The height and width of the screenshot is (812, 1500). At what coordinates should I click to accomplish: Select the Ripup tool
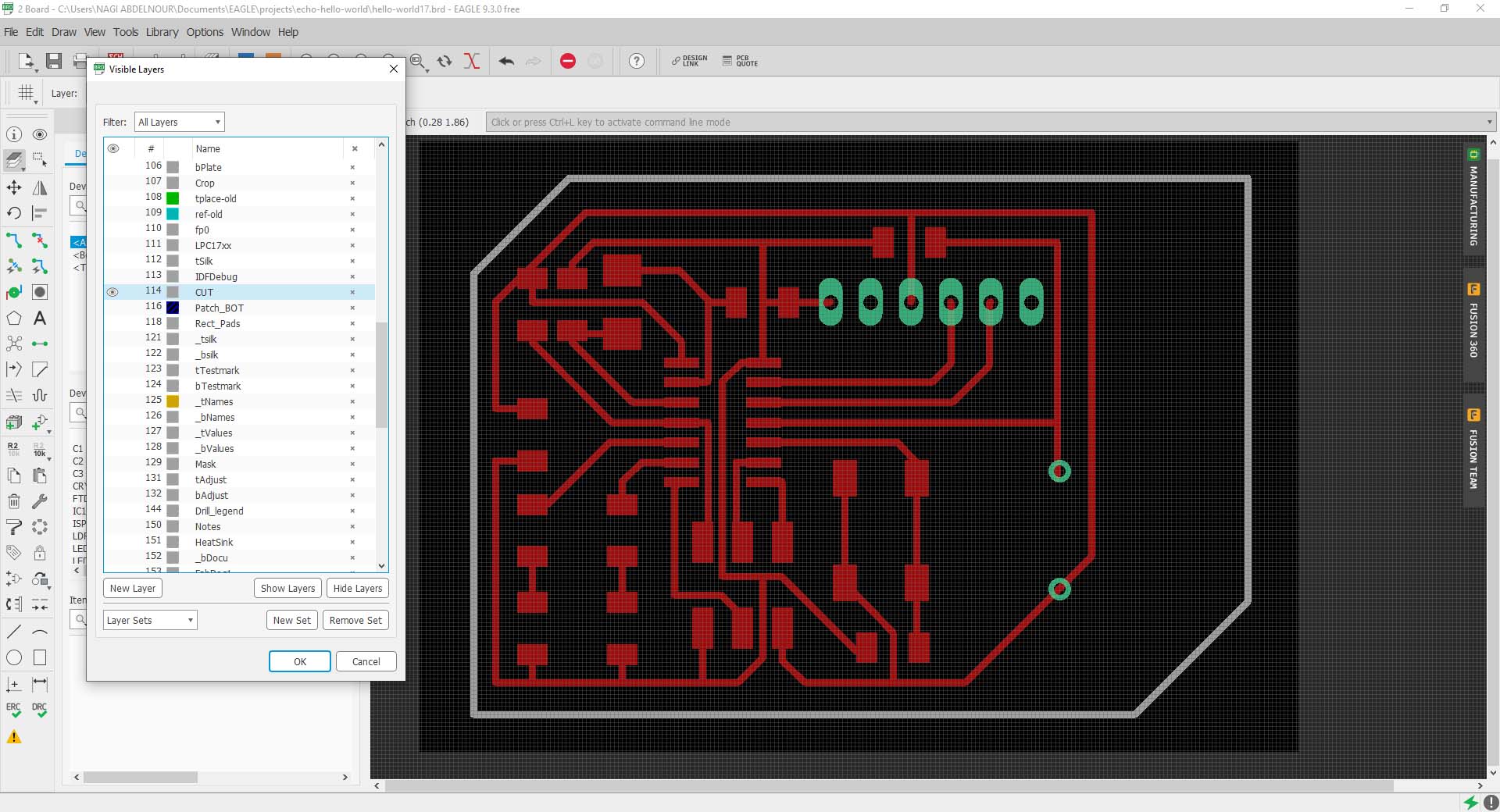tap(40, 240)
